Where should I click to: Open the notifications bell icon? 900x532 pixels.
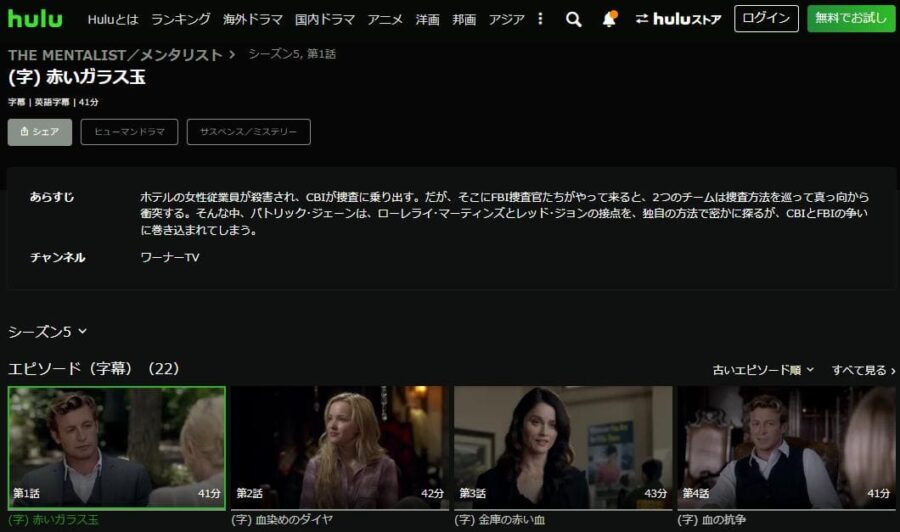coord(609,19)
